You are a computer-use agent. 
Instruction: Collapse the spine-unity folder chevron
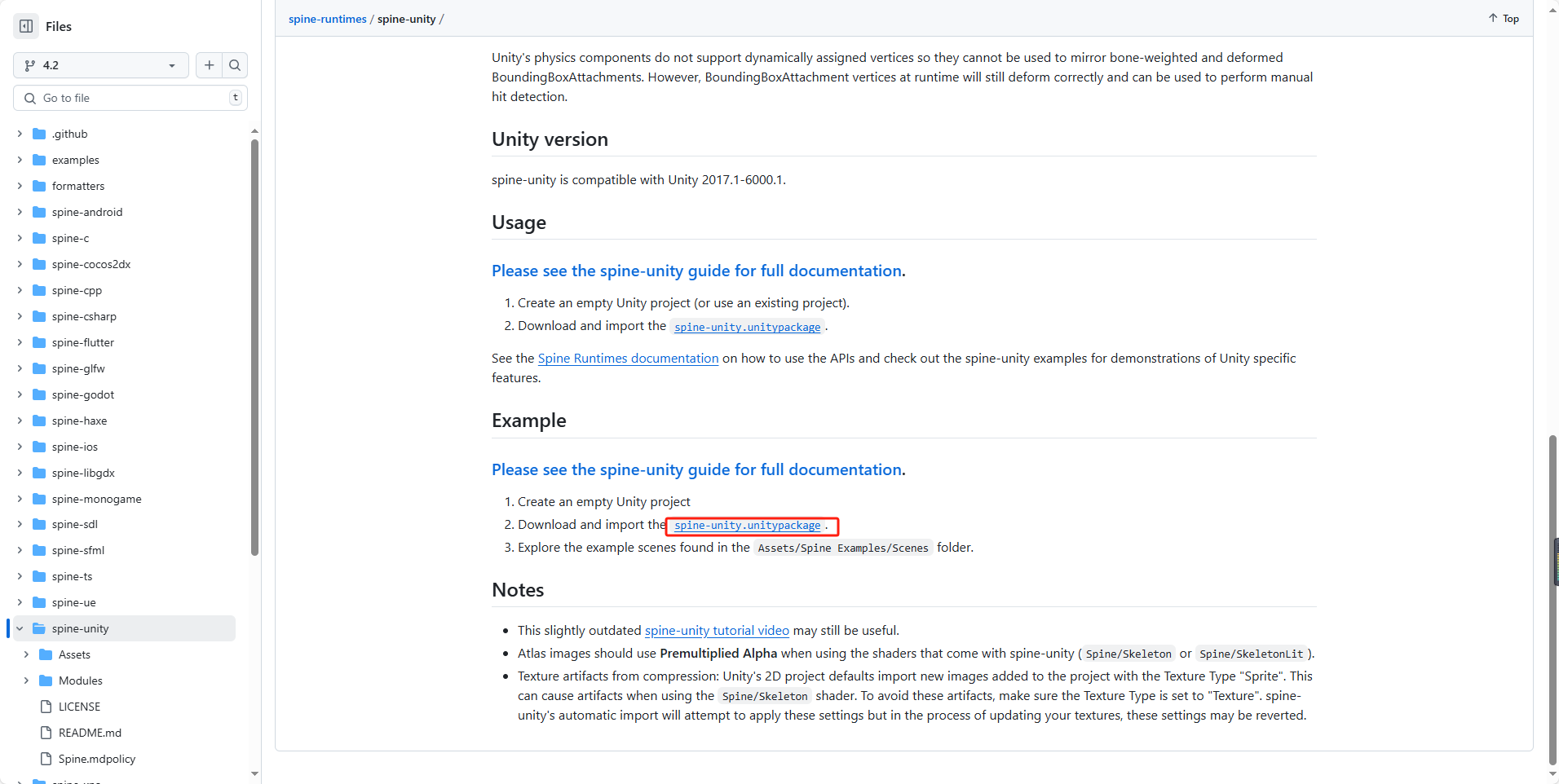click(20, 628)
